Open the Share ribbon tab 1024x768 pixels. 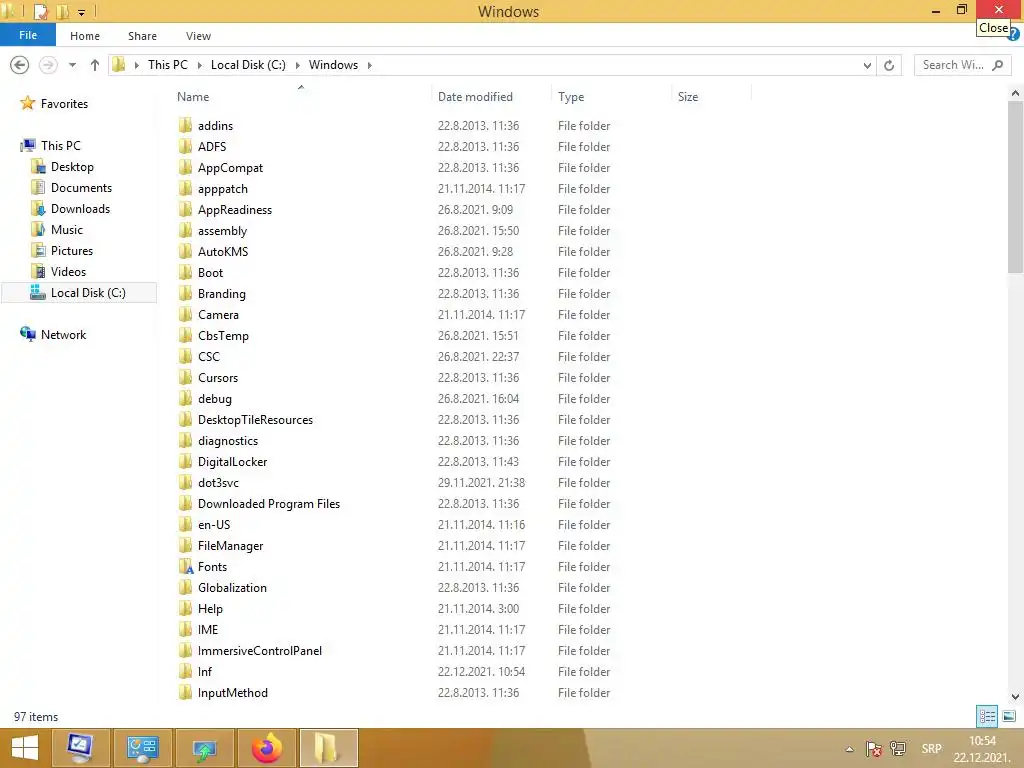[x=142, y=36]
